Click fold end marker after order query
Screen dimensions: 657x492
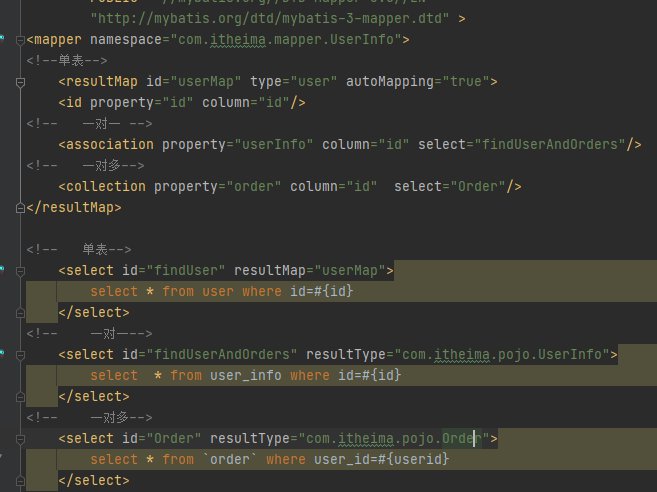(x=20, y=481)
